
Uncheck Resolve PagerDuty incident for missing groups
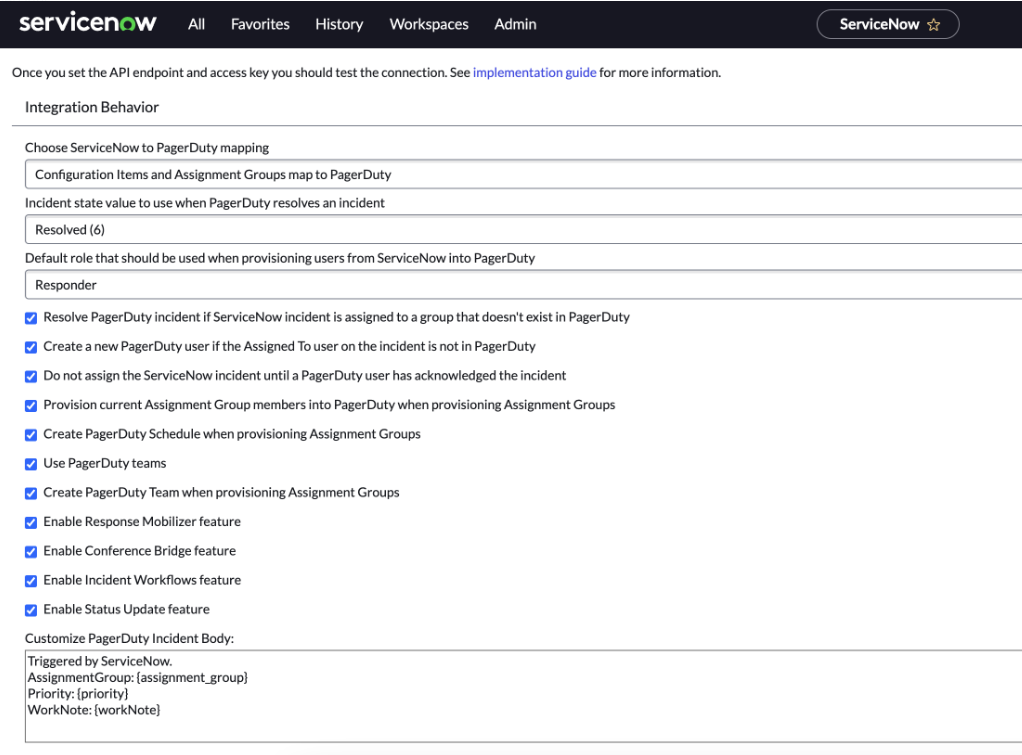(30, 317)
